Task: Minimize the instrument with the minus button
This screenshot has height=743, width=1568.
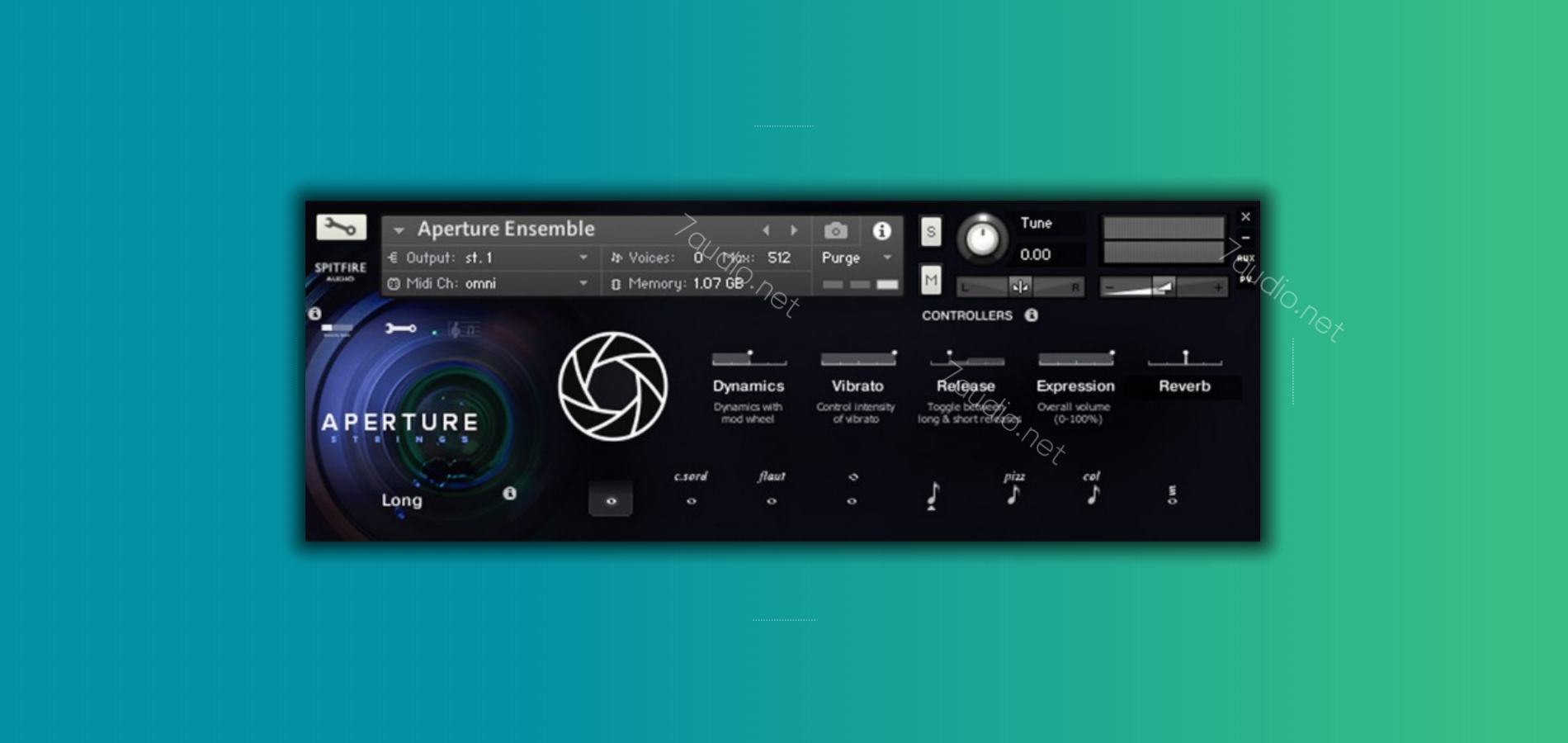Action: point(1245,238)
